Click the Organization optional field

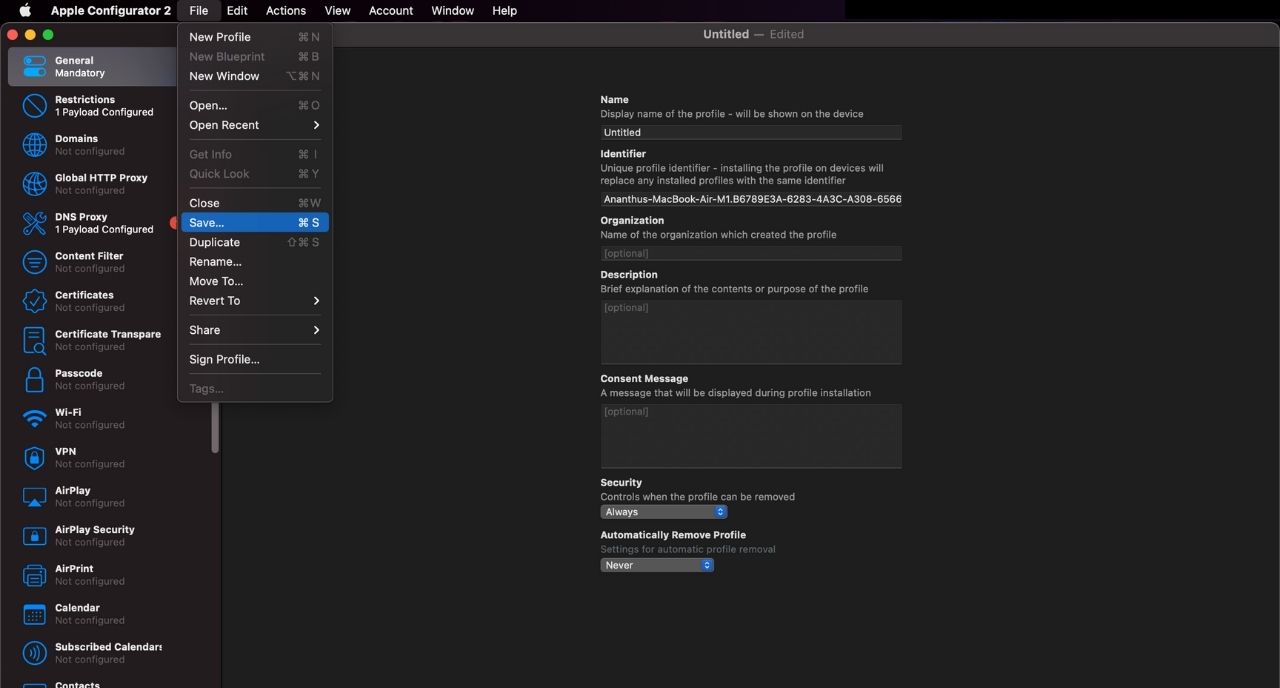coord(751,253)
